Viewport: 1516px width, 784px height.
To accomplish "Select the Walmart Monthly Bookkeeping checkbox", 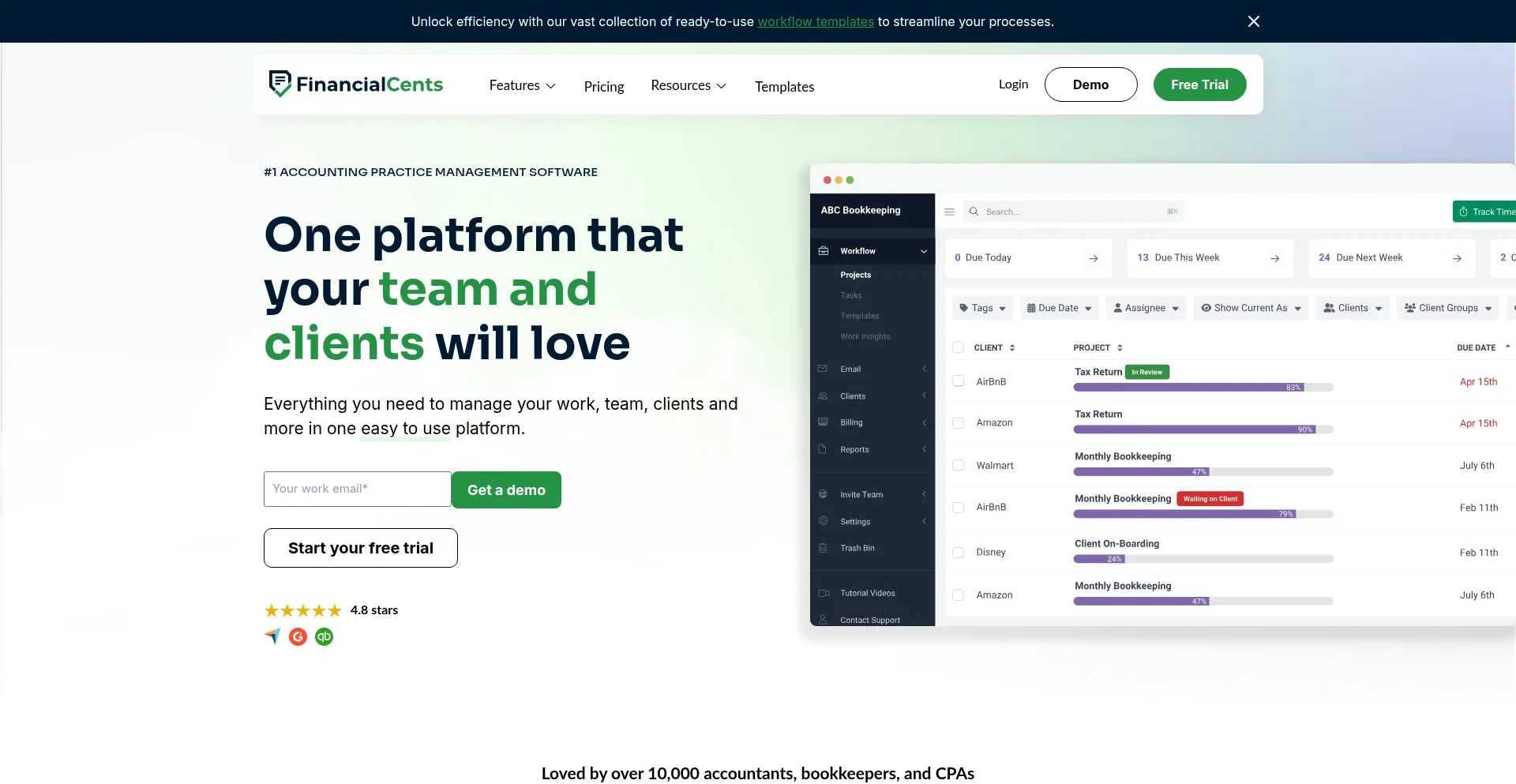I will pyautogui.click(x=959, y=465).
